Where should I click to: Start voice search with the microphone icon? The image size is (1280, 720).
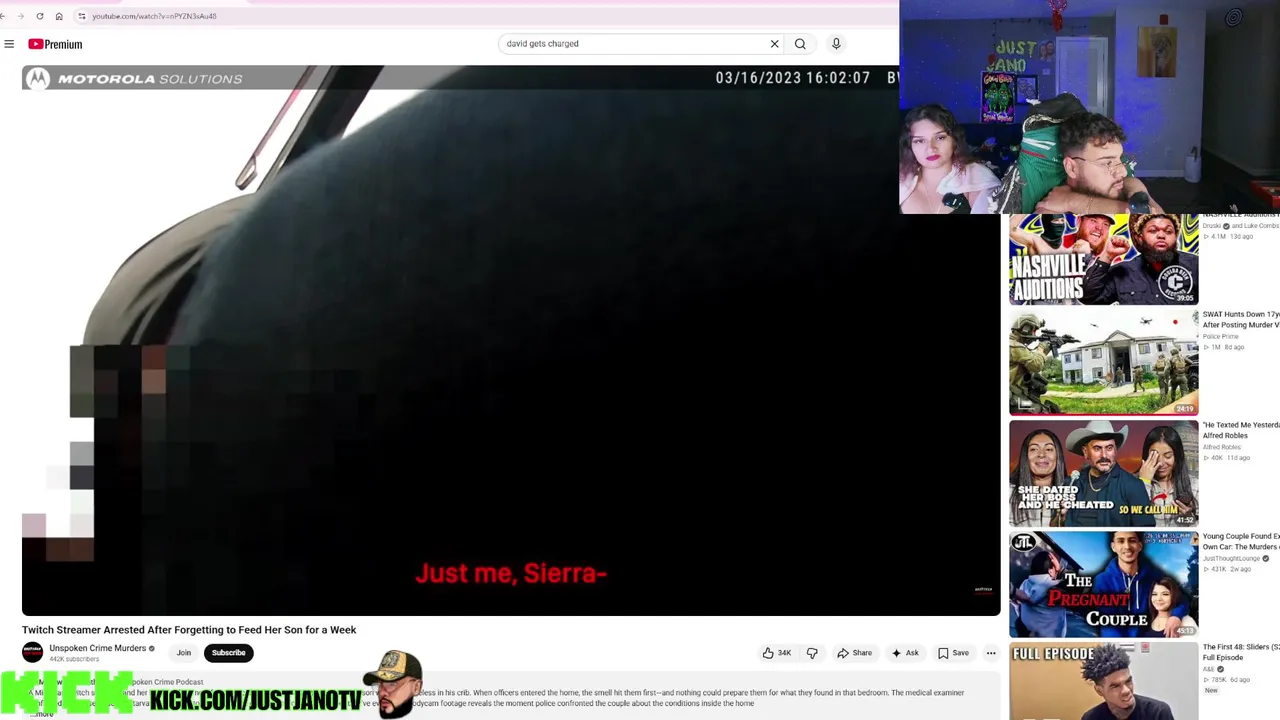pos(836,44)
